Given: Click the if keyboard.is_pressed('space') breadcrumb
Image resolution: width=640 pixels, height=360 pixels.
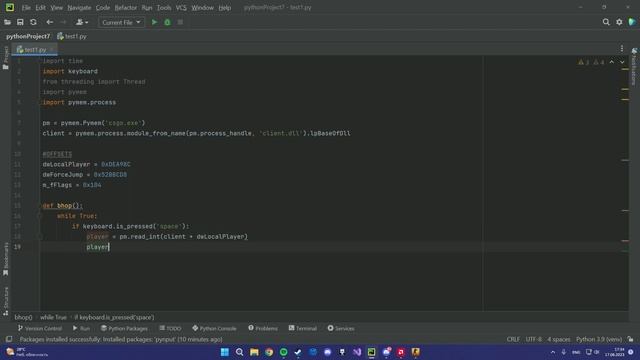Looking at the screenshot, I should tap(114, 317).
